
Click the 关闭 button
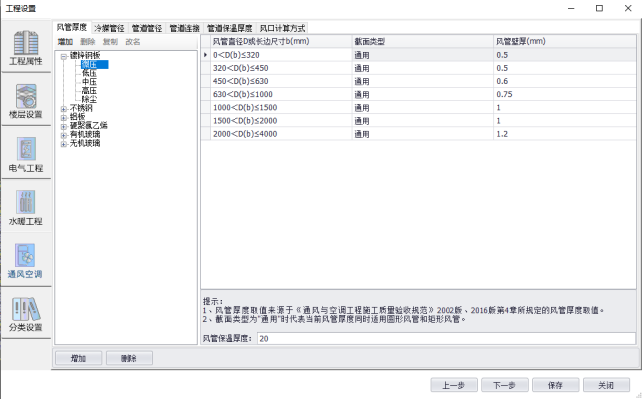click(606, 385)
